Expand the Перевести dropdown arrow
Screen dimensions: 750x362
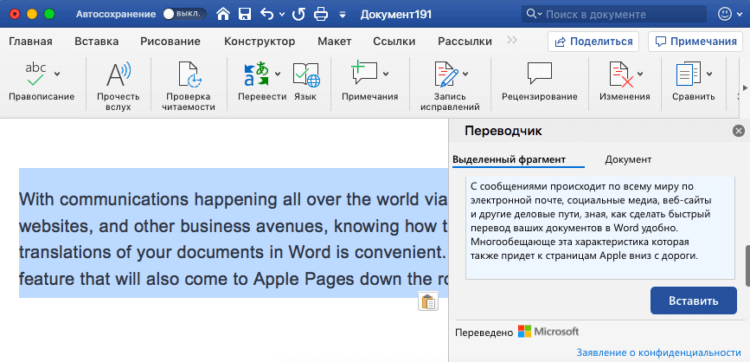[x=277, y=74]
